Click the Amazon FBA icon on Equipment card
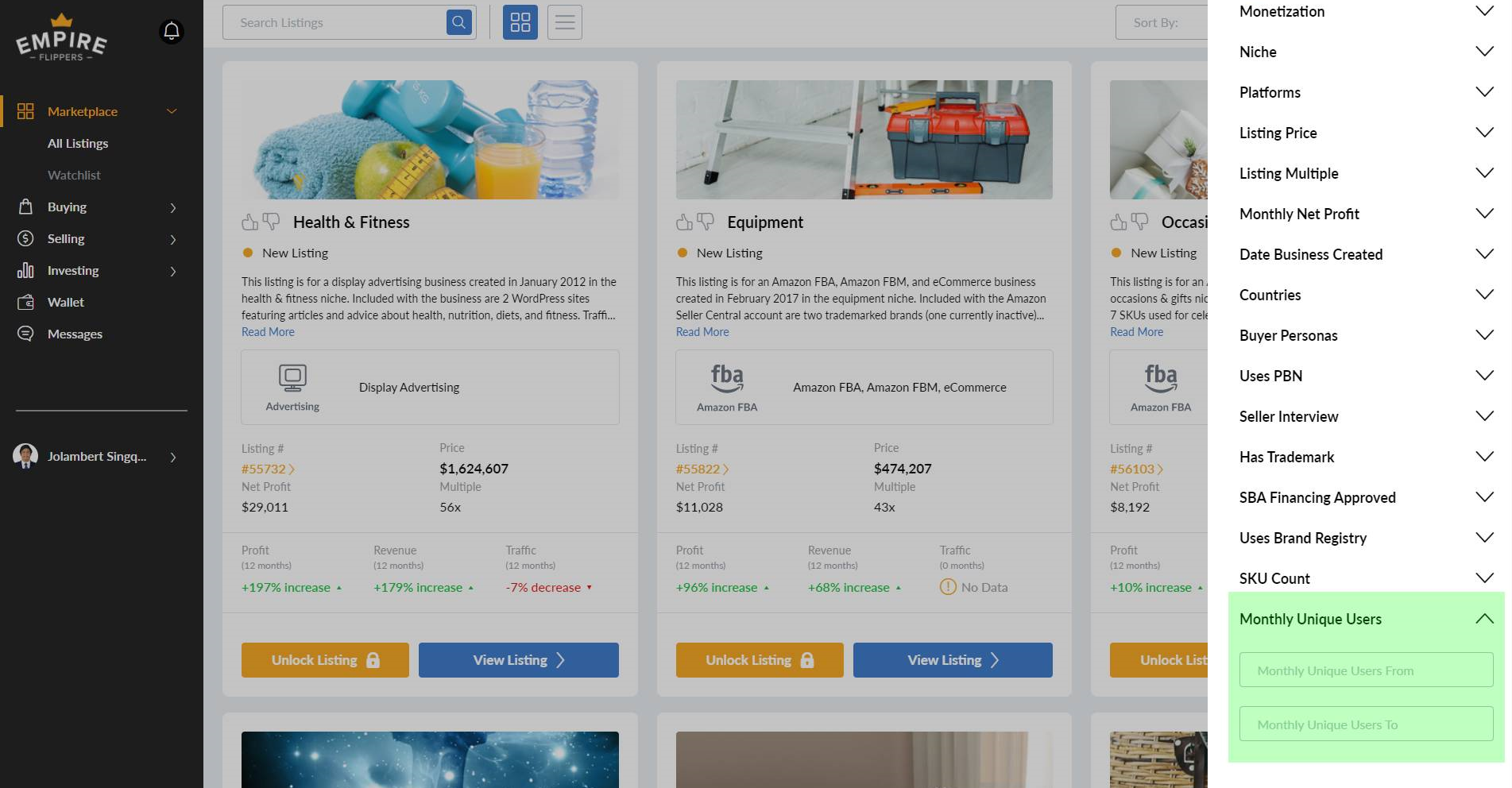This screenshot has width=1512, height=788. tap(727, 379)
